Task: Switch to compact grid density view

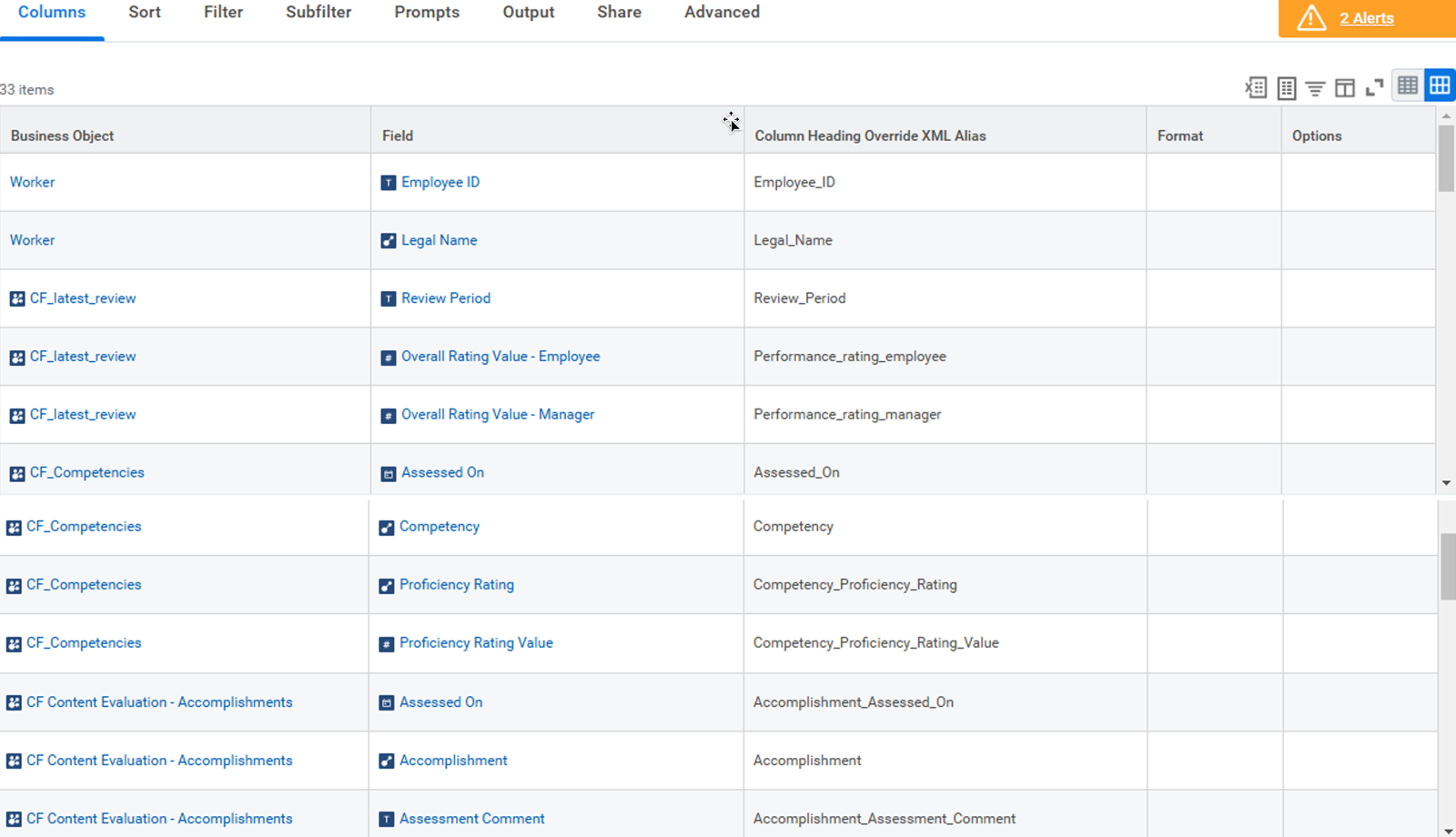Action: [1408, 86]
